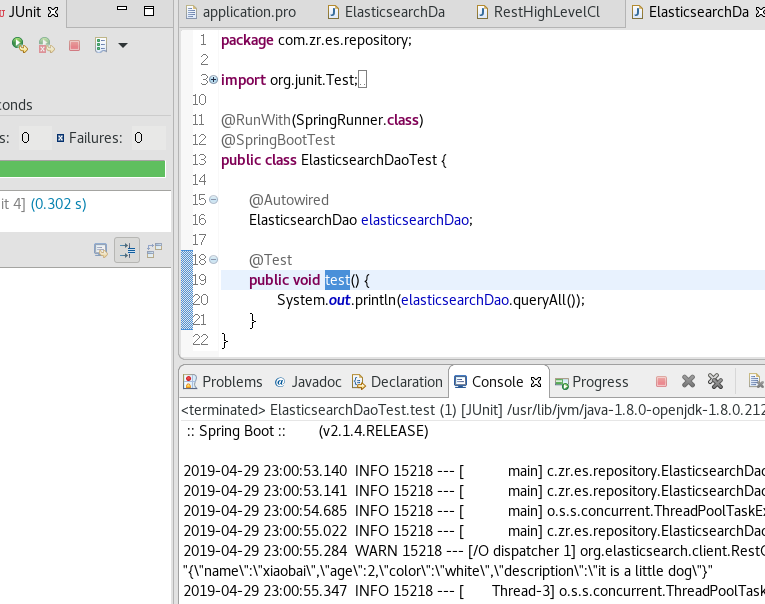Screen dimensions: 765x604
Task: Click 'elasticsearchDao' field declaration on line 16
Action: (x=415, y=220)
